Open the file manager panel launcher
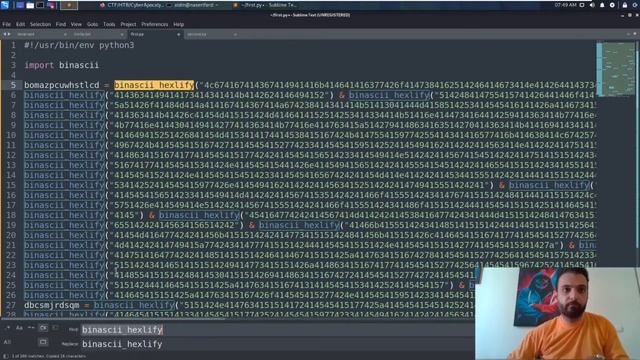The image size is (640, 360). pos(30,5)
